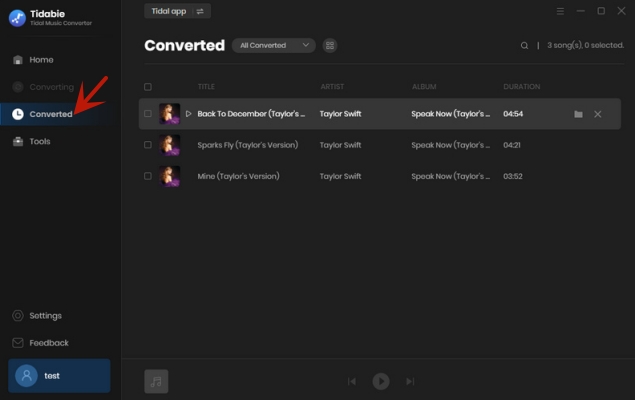Click the test user account button
The height and width of the screenshot is (400, 635).
[x=59, y=376]
